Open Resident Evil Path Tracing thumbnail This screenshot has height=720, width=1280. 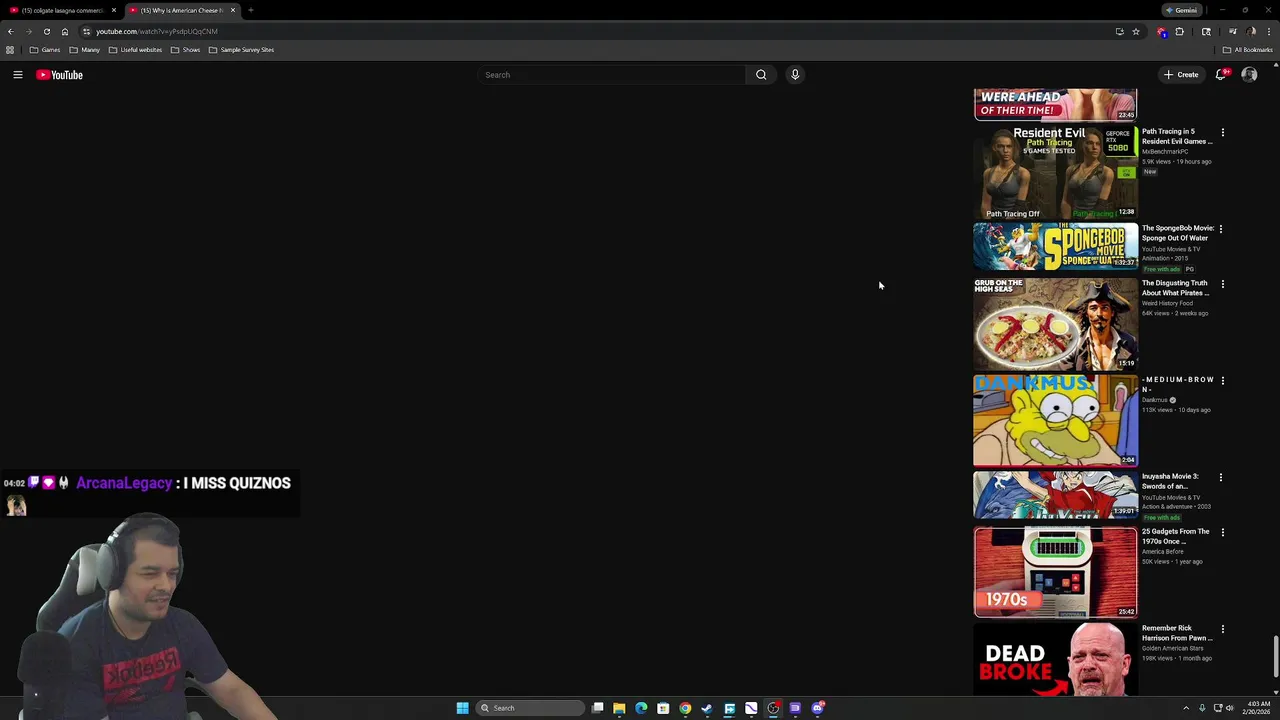tap(1055, 171)
